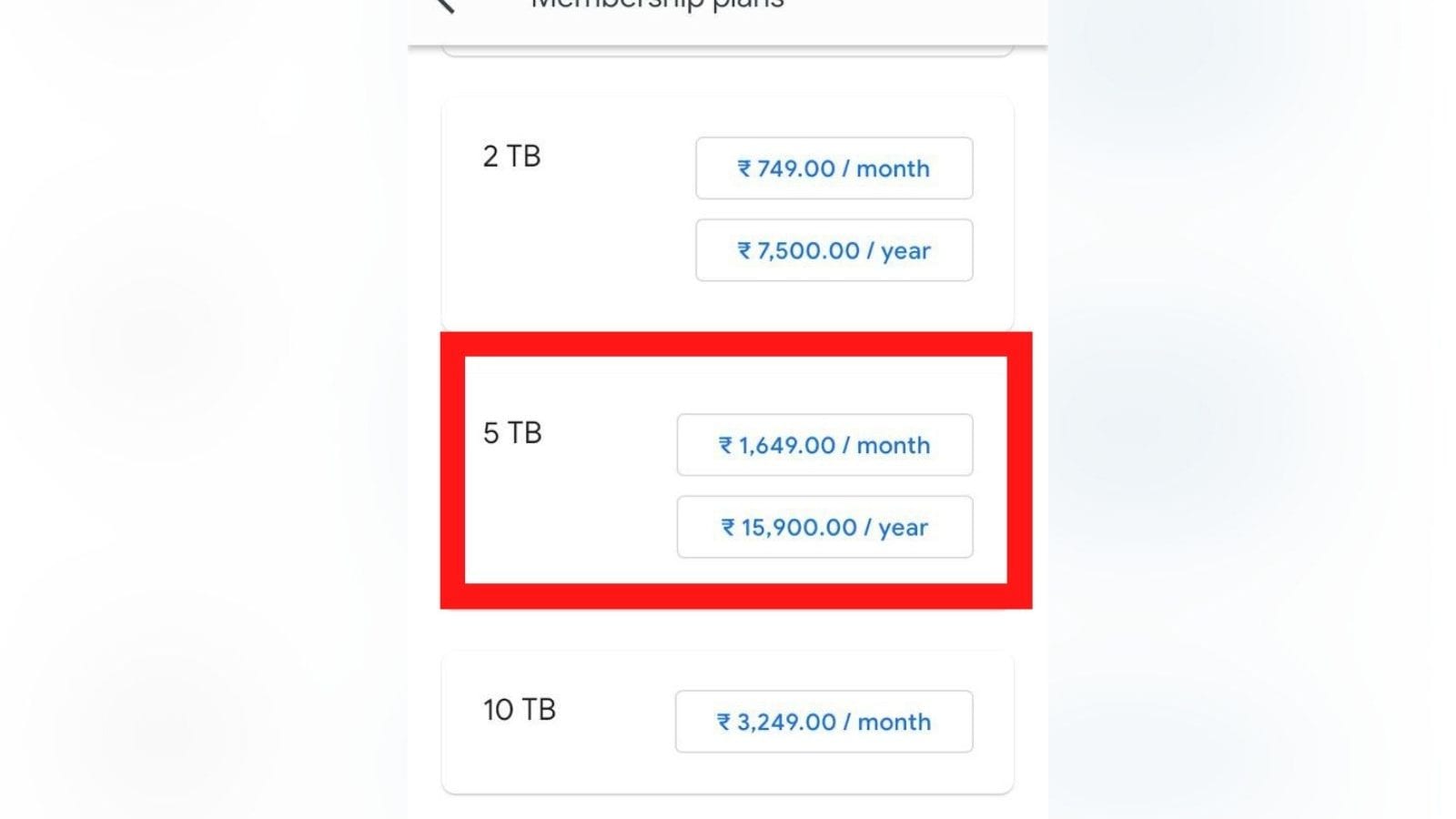Click the rupee symbol on the ₹3,249.00 button
This screenshot has height=819, width=1456.
coord(724,723)
